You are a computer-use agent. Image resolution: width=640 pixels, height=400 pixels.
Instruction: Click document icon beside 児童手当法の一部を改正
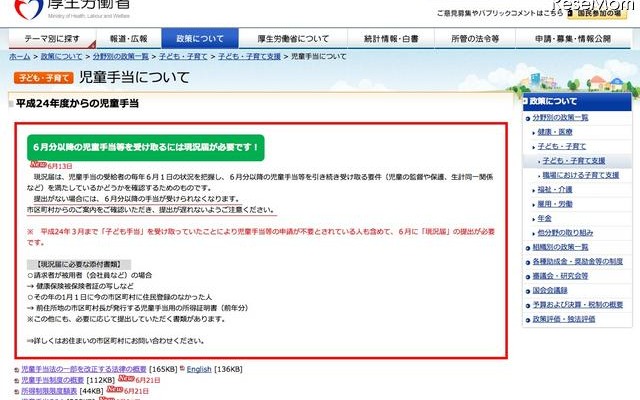click(17, 369)
